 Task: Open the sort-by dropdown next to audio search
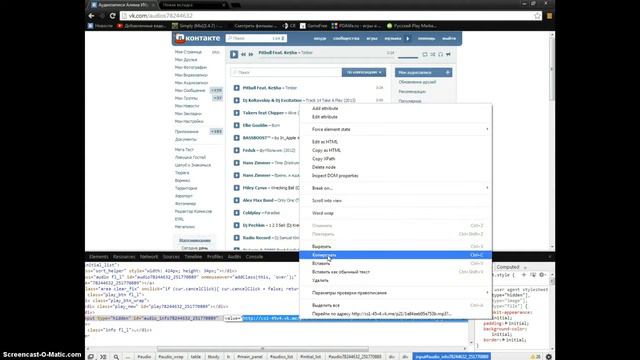click(364, 72)
